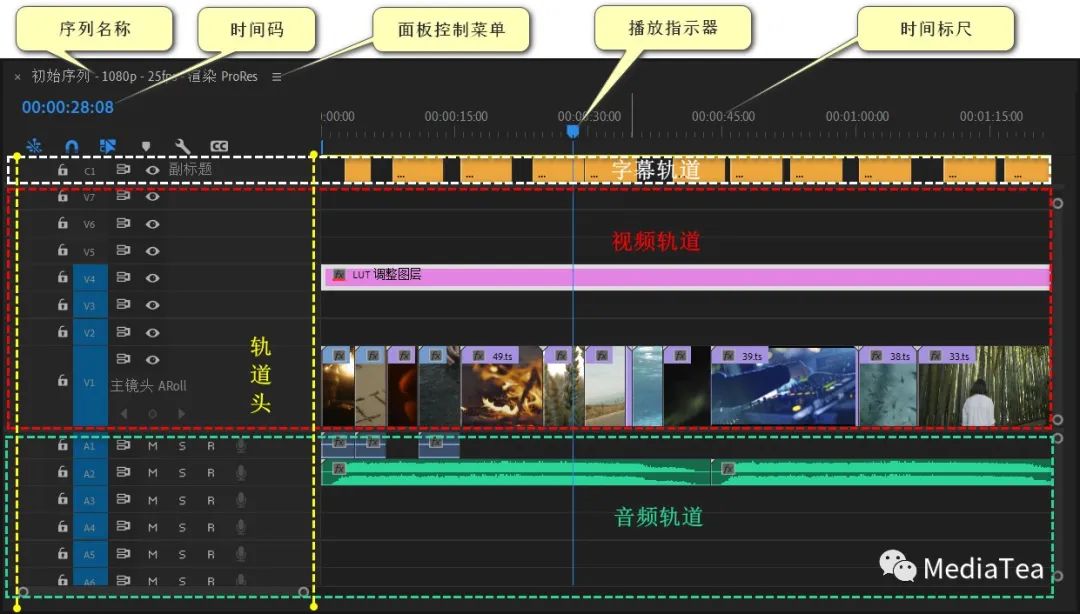The width and height of the screenshot is (1080, 614).
Task: Click the next keyframe arrow on track V1
Action: (x=181, y=413)
